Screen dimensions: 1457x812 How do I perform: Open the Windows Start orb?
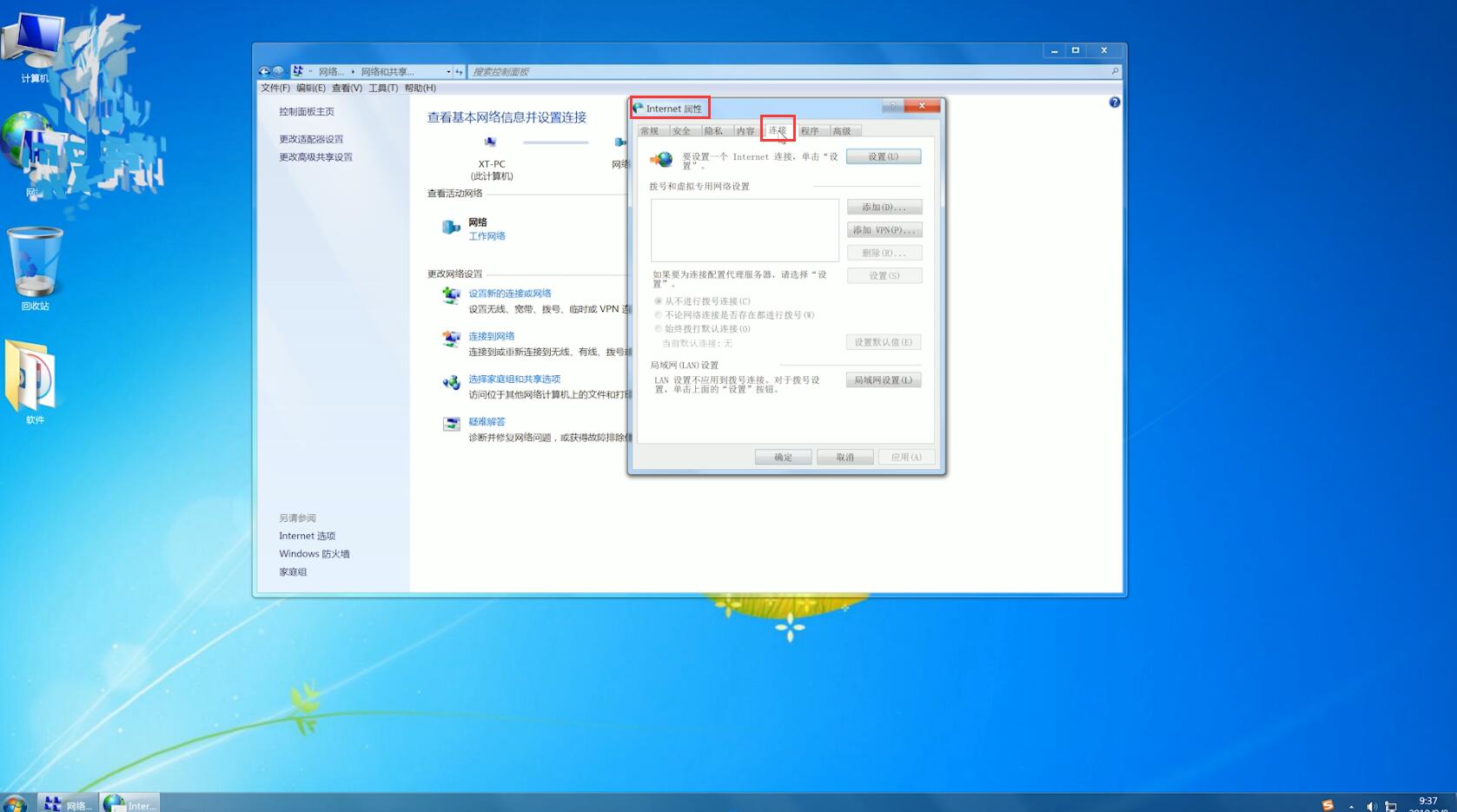(15, 803)
